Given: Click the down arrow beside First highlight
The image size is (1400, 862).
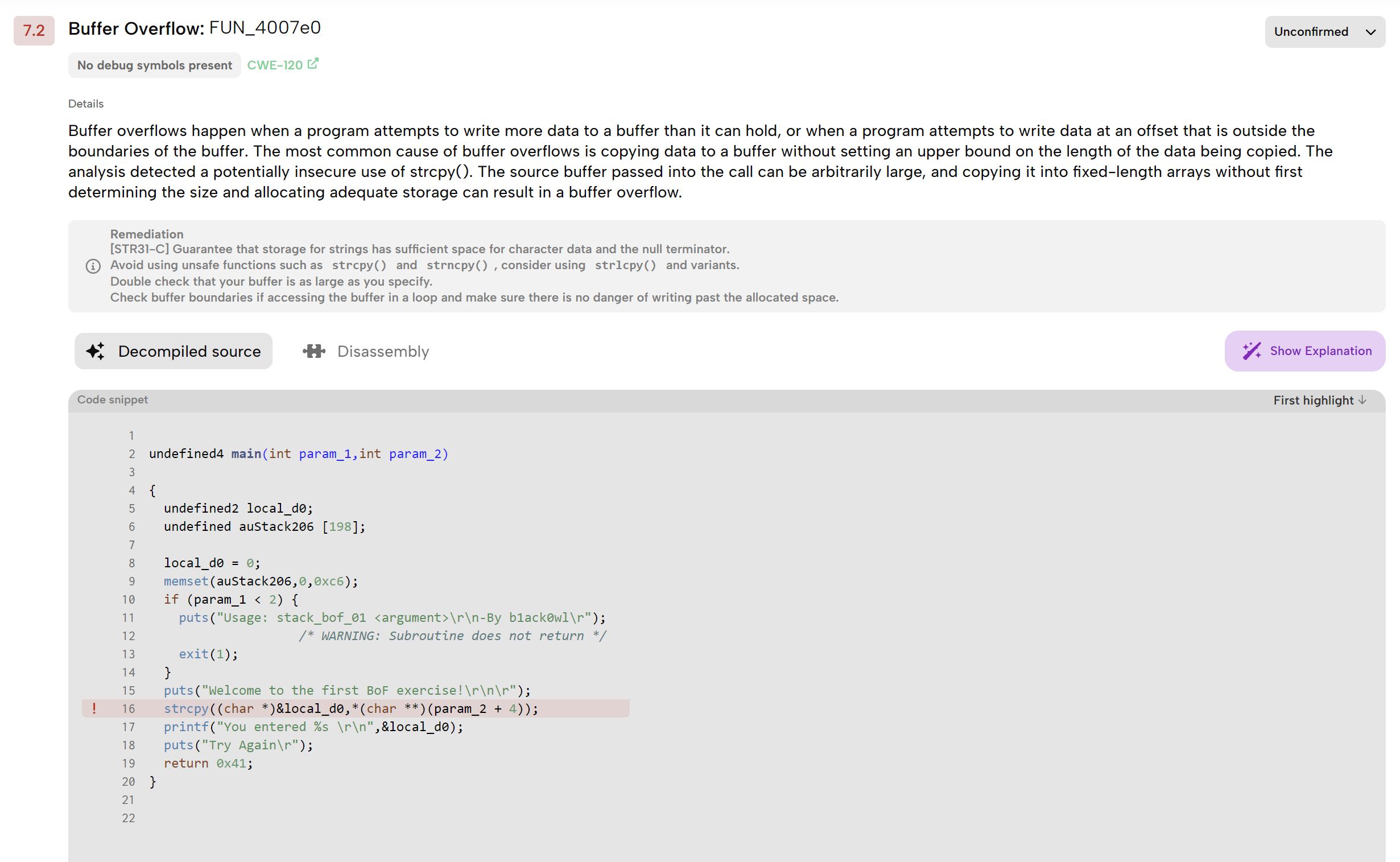Looking at the screenshot, I should (x=1362, y=400).
